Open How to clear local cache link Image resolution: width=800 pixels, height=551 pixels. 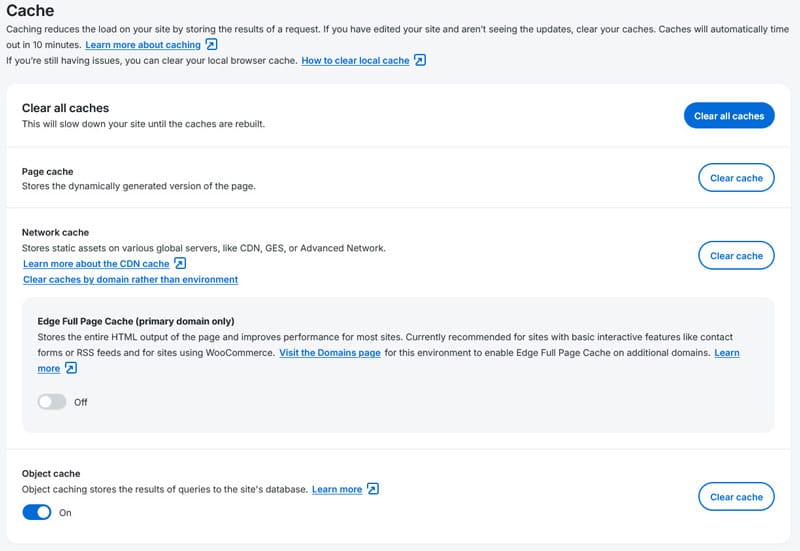pyautogui.click(x=355, y=61)
